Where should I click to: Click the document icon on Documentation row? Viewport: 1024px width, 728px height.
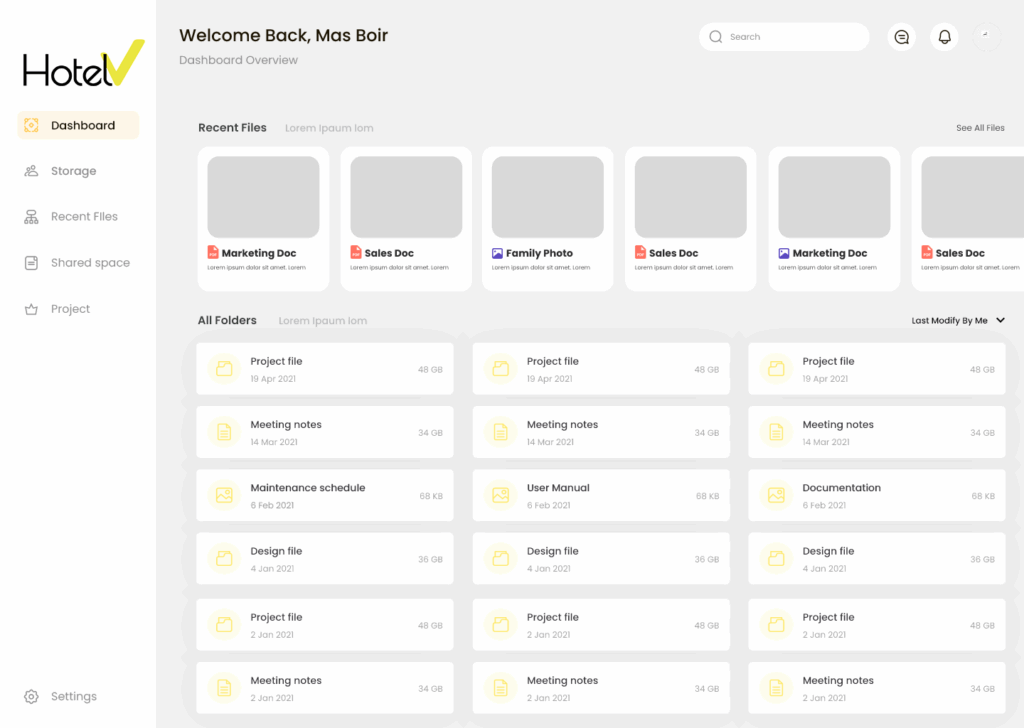point(776,495)
